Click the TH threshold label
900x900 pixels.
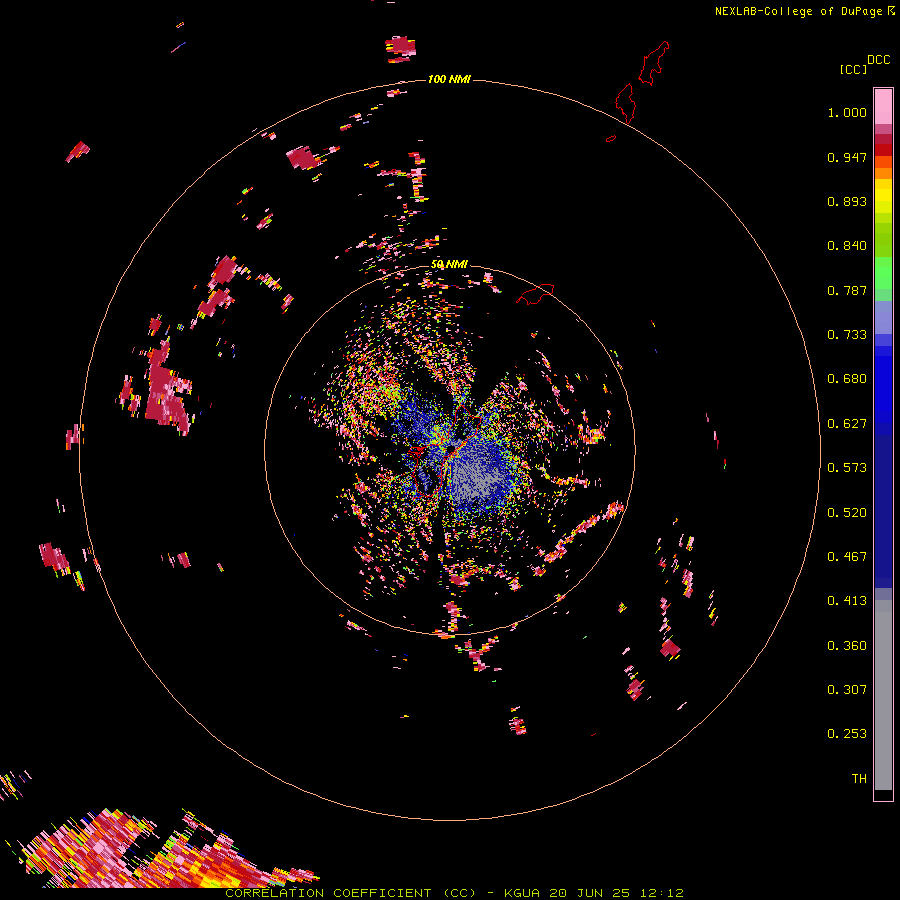[859, 779]
